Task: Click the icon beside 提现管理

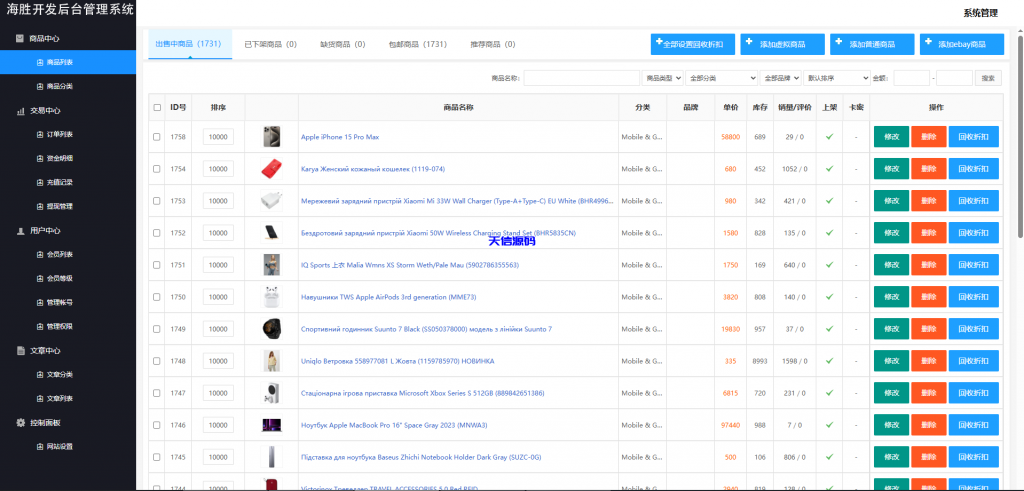Action: [x=40, y=206]
